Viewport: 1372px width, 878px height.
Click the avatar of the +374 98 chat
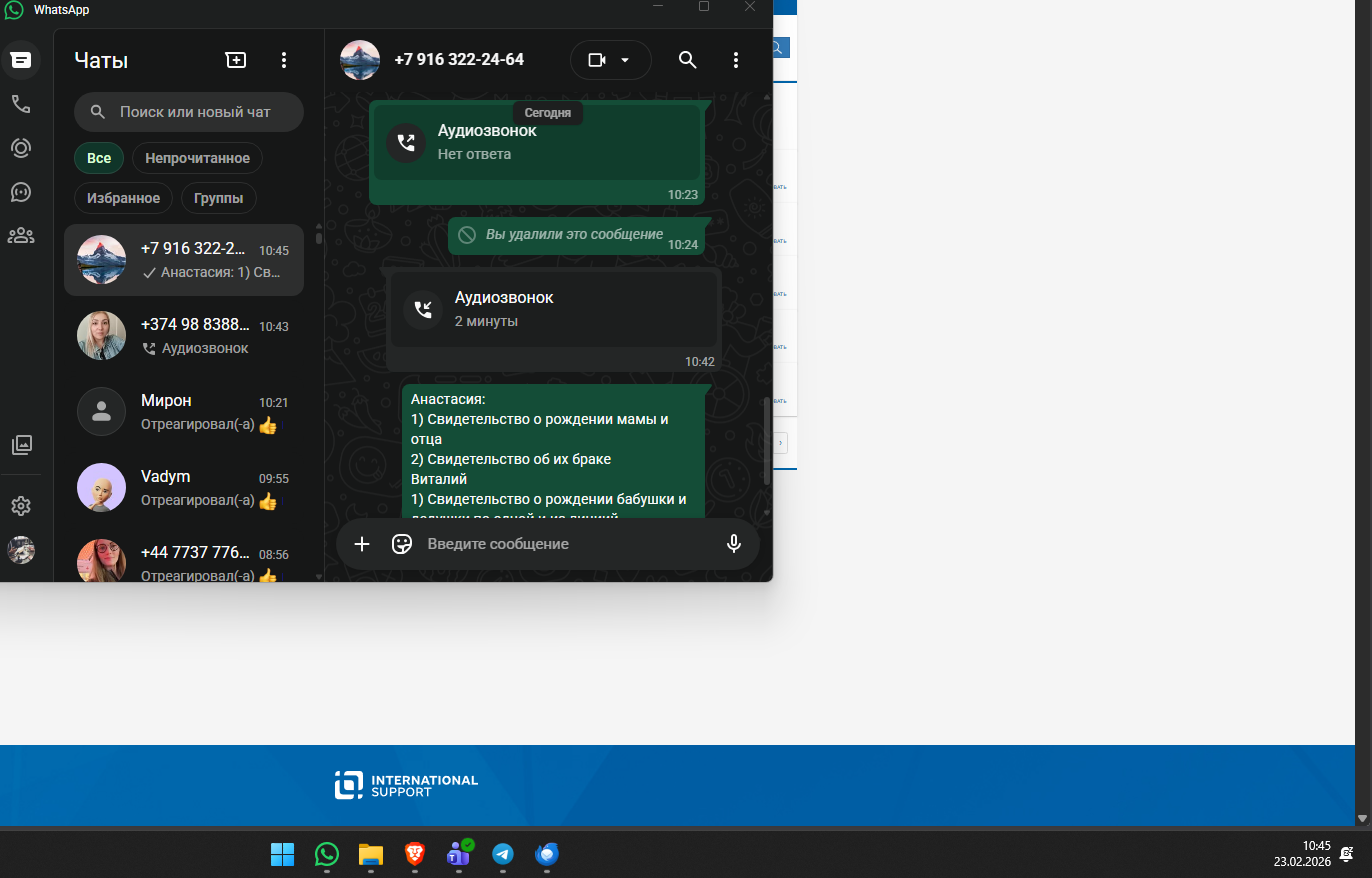(x=101, y=336)
